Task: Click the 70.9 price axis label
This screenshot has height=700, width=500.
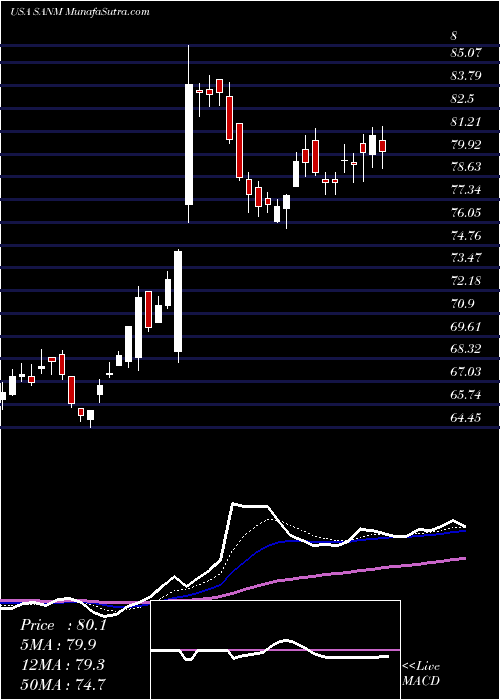Action: pyautogui.click(x=463, y=304)
